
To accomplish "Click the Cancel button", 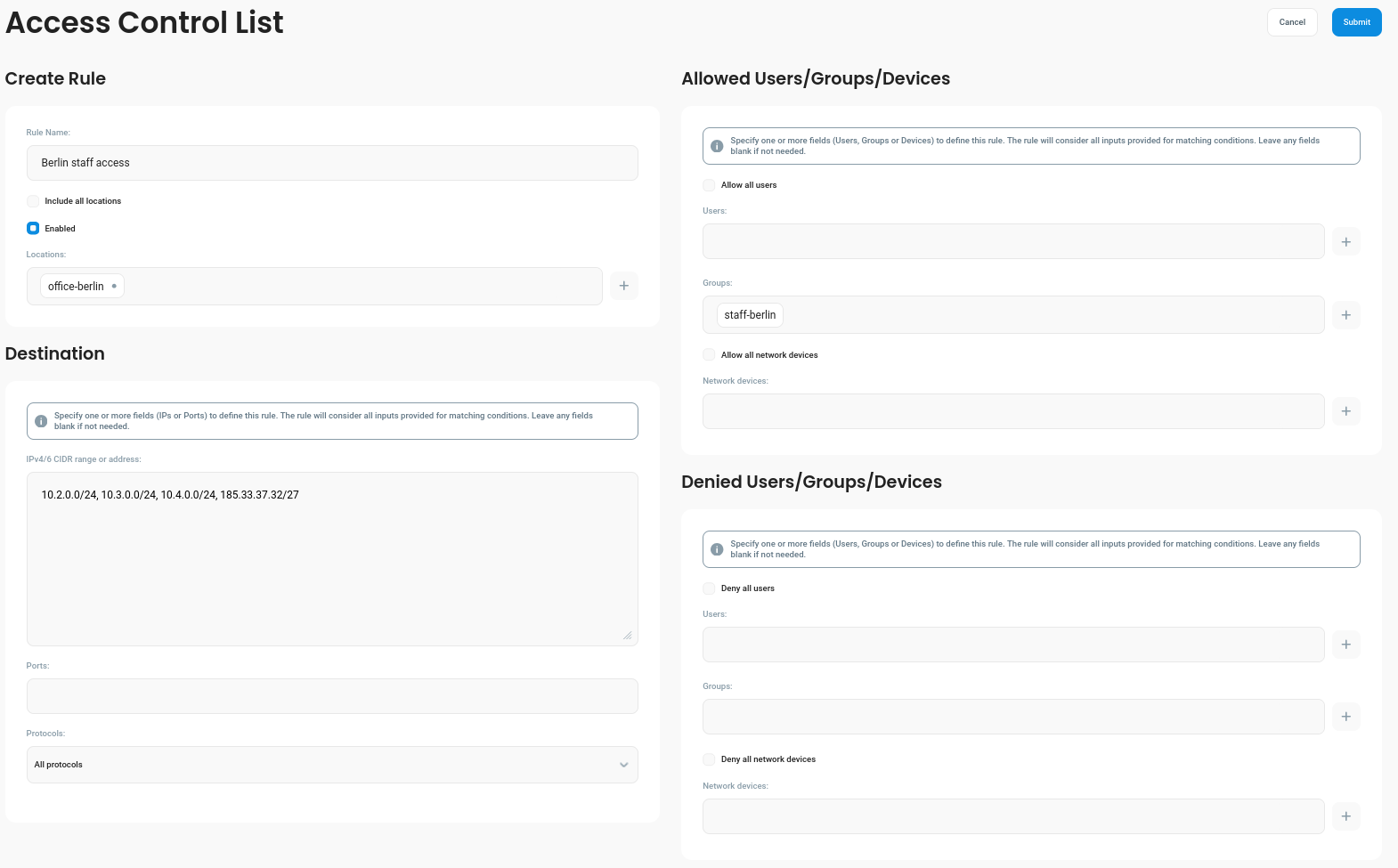I will (1291, 22).
